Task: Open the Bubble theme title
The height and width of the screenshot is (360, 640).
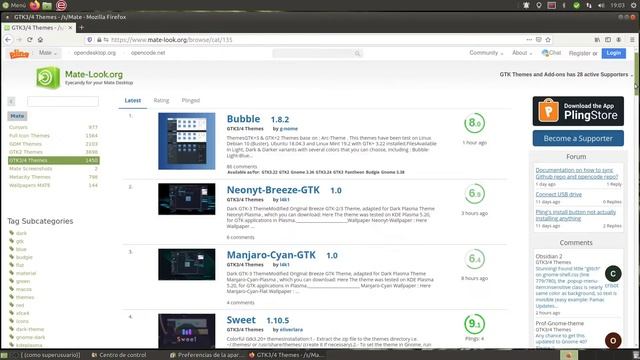Action: pos(243,119)
